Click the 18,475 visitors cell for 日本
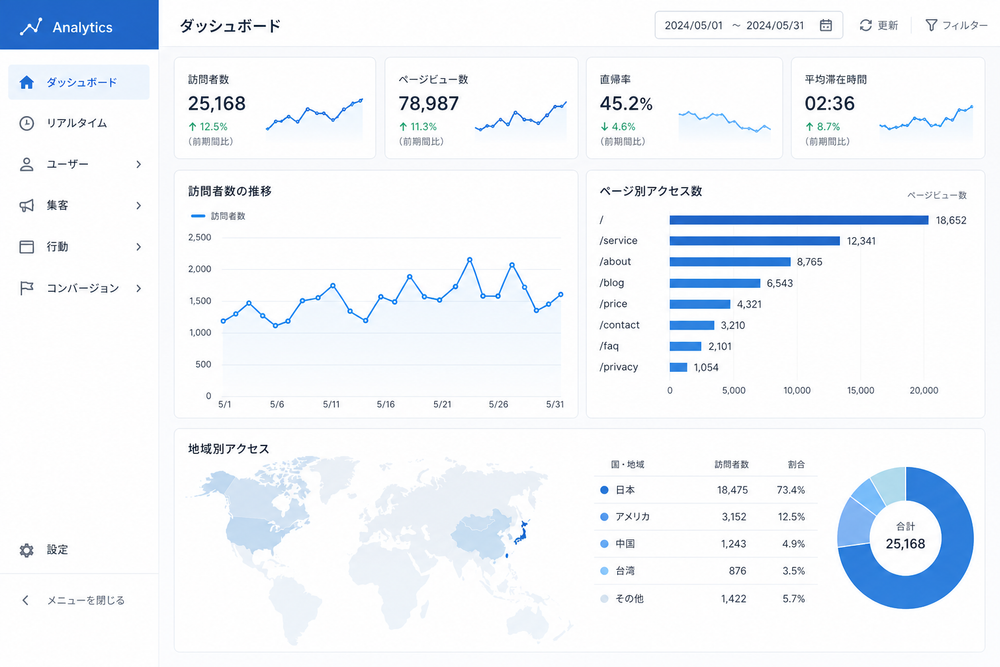Image resolution: width=1000 pixels, height=667 pixels. [x=732, y=490]
